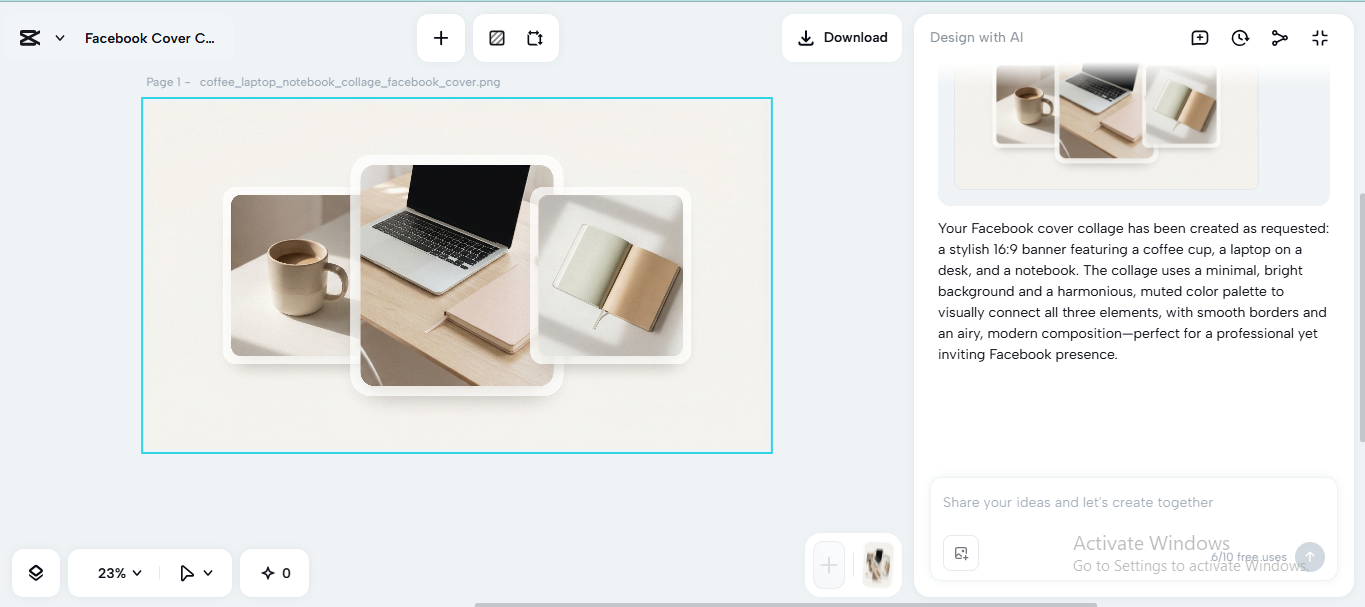Image resolution: width=1365 pixels, height=607 pixels.
Task: Open the layers panel icon
Action: 36,573
